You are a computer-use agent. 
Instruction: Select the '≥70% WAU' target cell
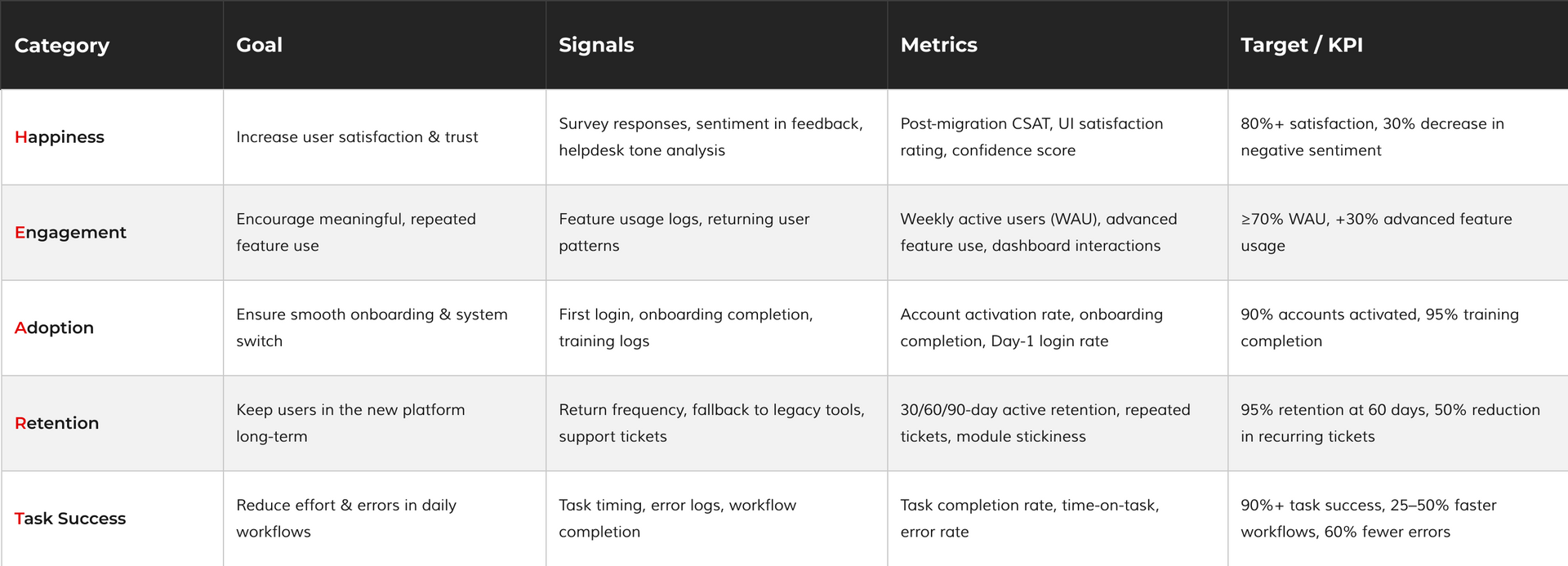tap(1375, 233)
